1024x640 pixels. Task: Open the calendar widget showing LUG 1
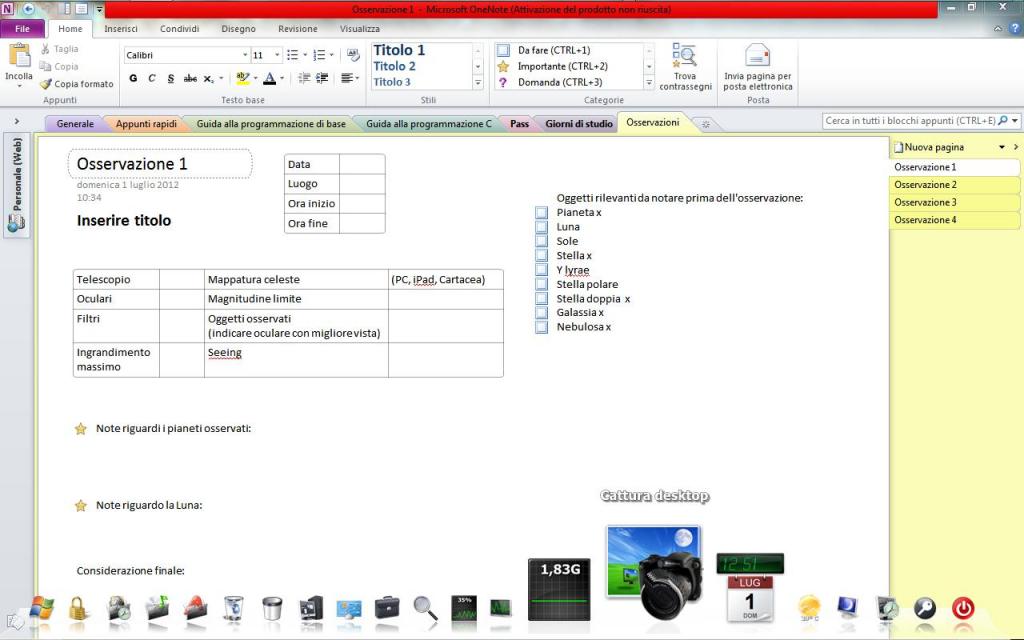[x=750, y=598]
